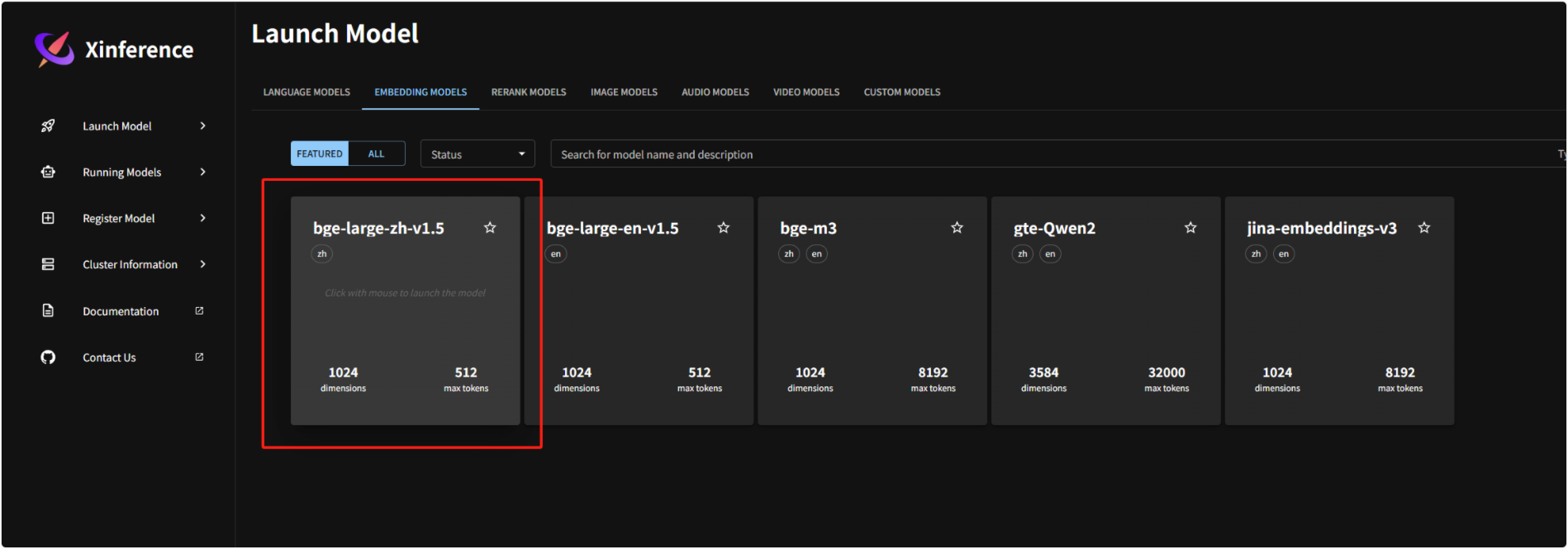
Task: Star the bge-m3 model card
Action: tap(957, 228)
